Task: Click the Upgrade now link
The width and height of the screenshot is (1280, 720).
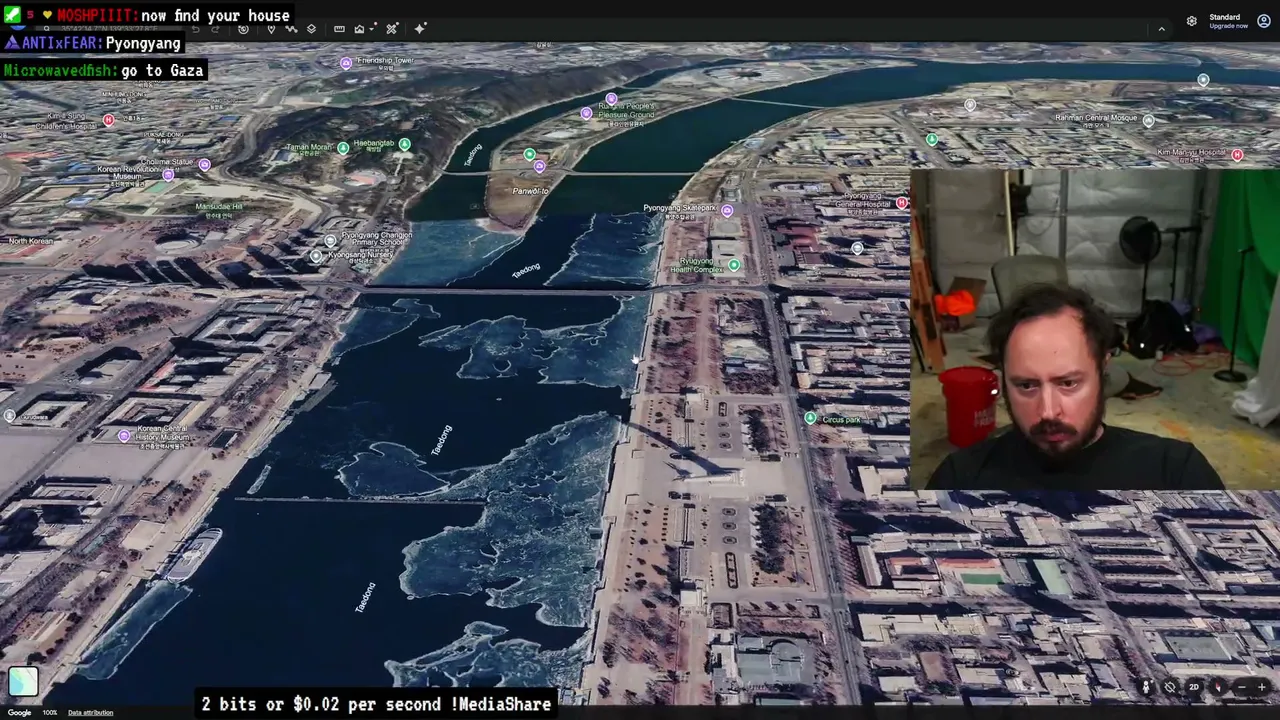Action: pyautogui.click(x=1228, y=26)
